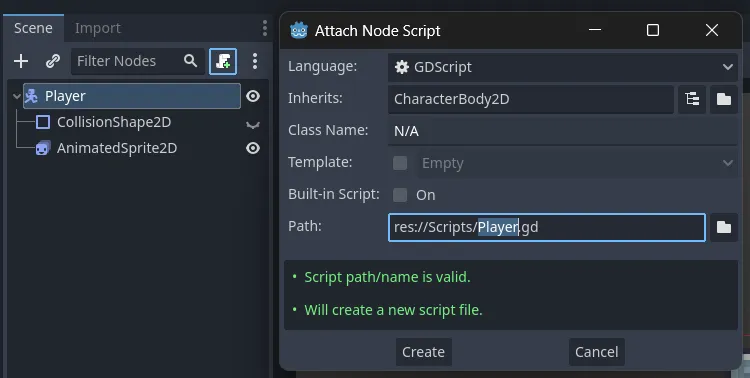The image size is (750, 378).
Task: Select the AnimatedSprite2D node
Action: [117, 148]
